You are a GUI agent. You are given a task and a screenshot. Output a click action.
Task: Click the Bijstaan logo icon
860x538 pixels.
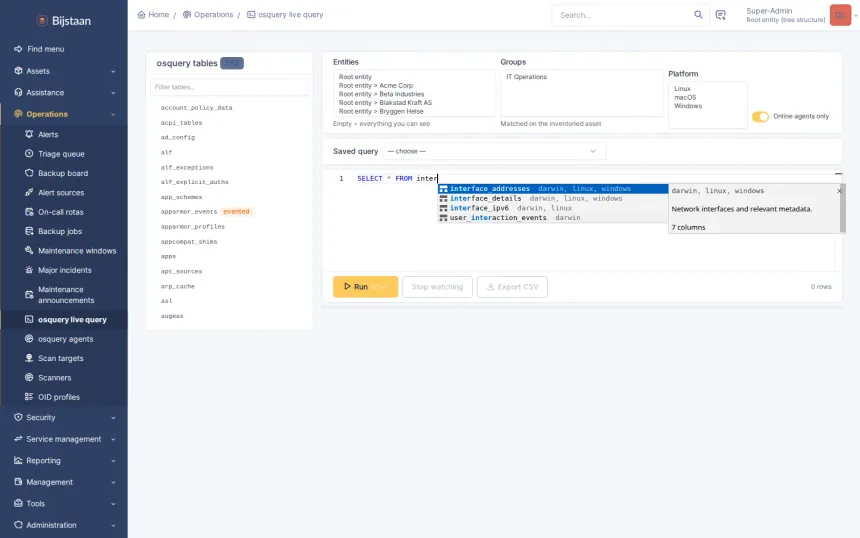click(x=42, y=21)
